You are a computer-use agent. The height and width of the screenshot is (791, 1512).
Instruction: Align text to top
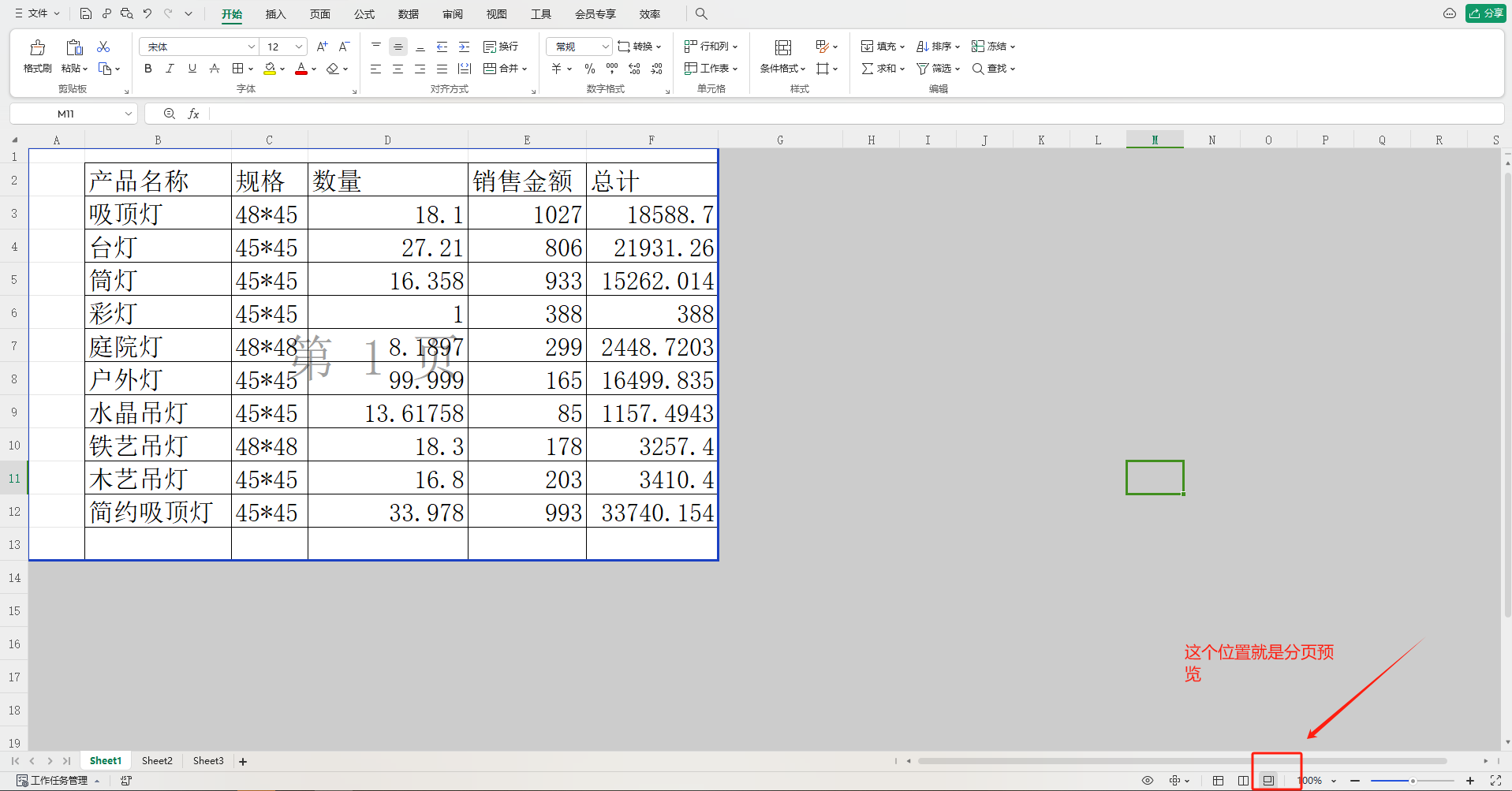[376, 47]
